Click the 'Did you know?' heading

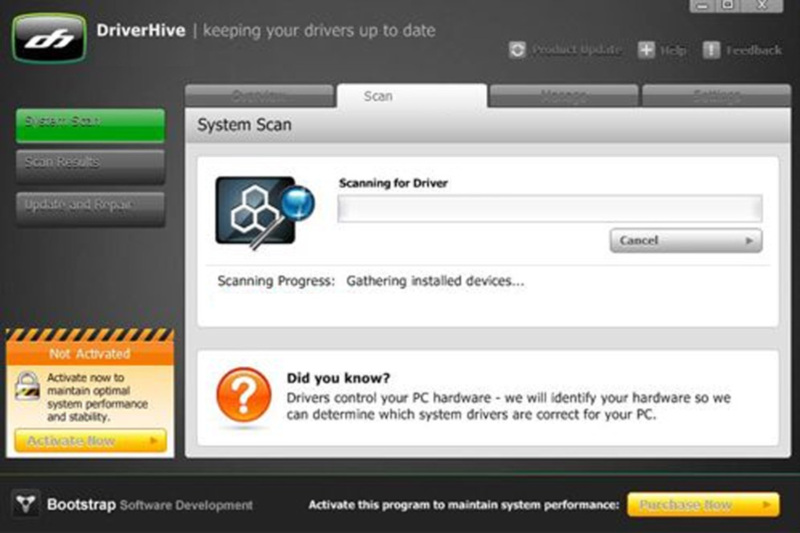tap(338, 378)
